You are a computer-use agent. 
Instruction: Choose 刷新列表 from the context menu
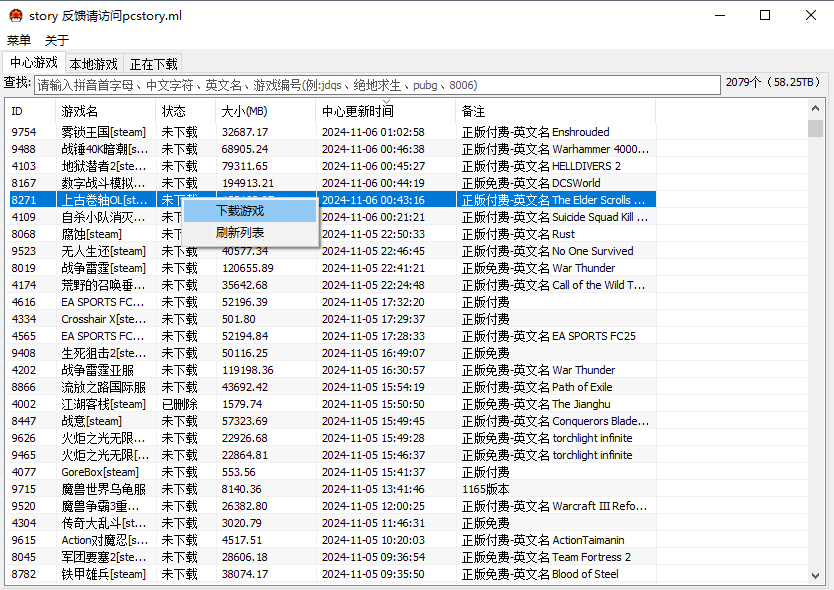point(250,232)
